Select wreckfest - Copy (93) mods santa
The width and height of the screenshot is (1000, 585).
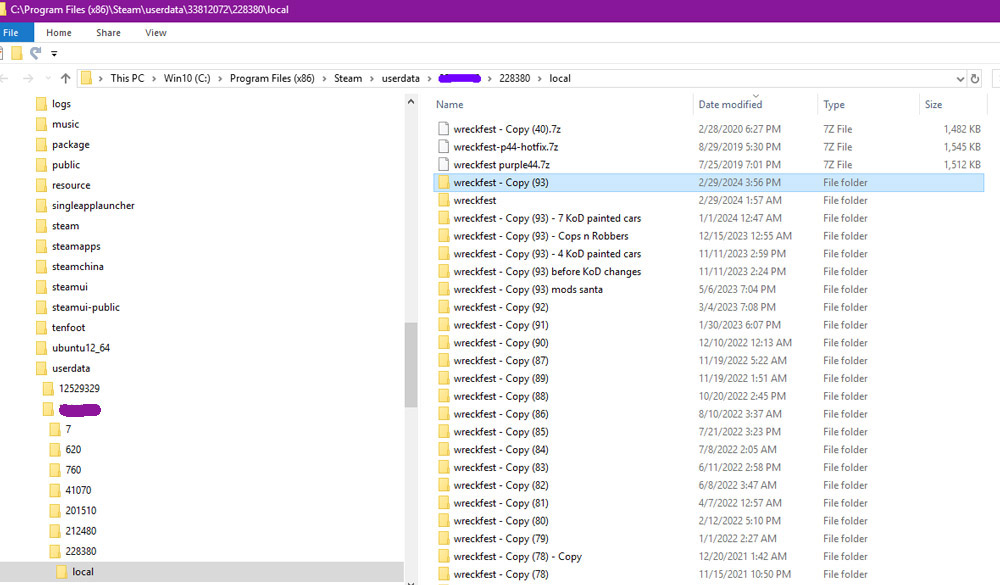[x=528, y=290]
